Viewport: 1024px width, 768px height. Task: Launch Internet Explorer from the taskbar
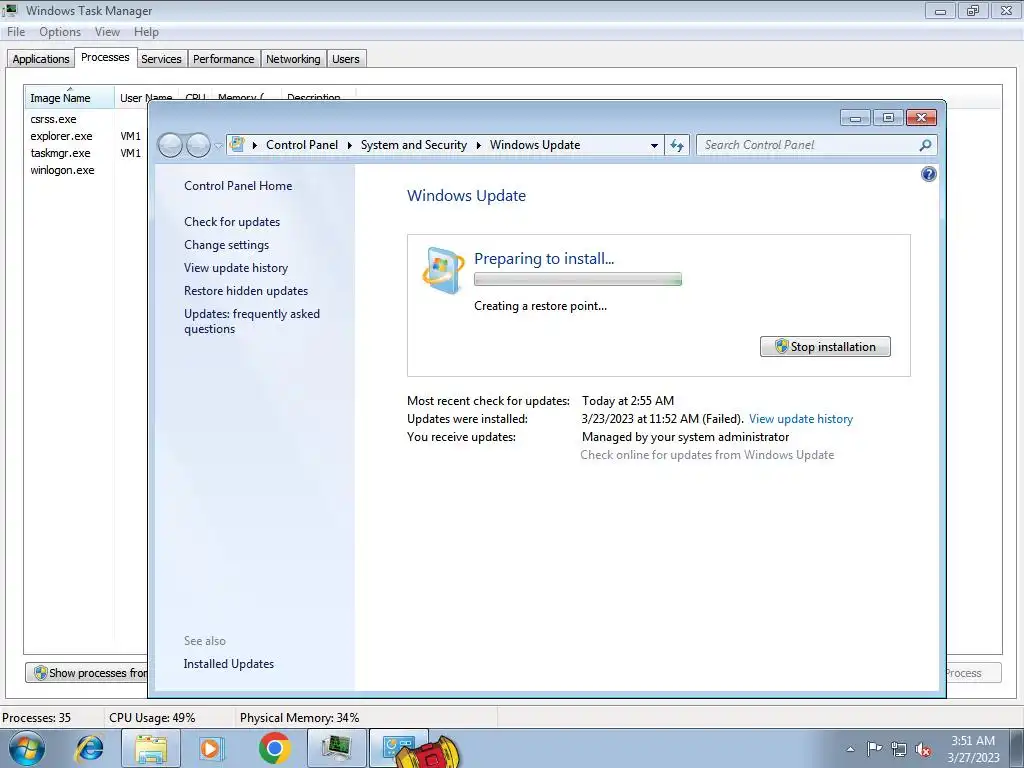(x=89, y=748)
